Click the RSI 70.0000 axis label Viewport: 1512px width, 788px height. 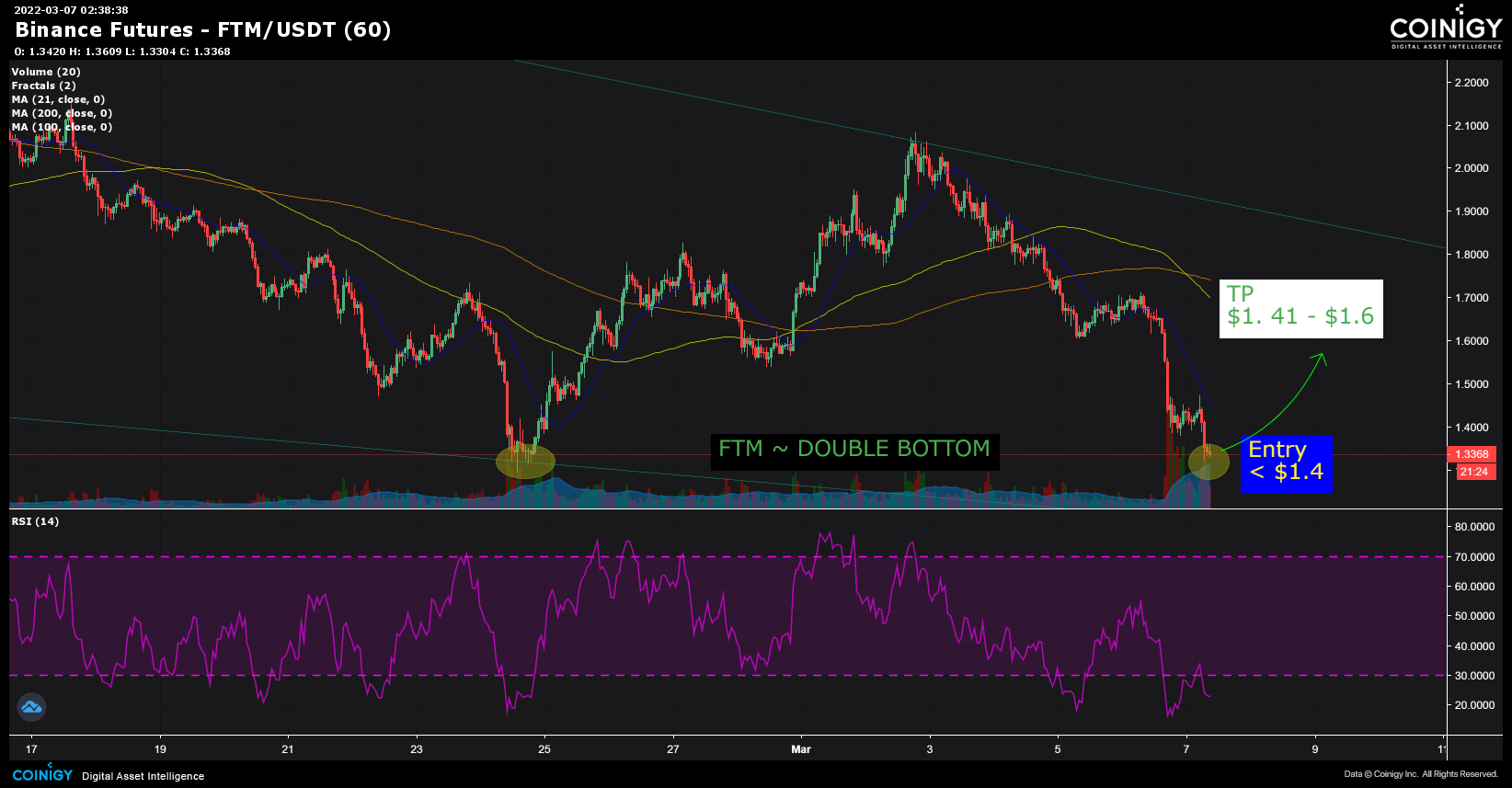[1474, 557]
